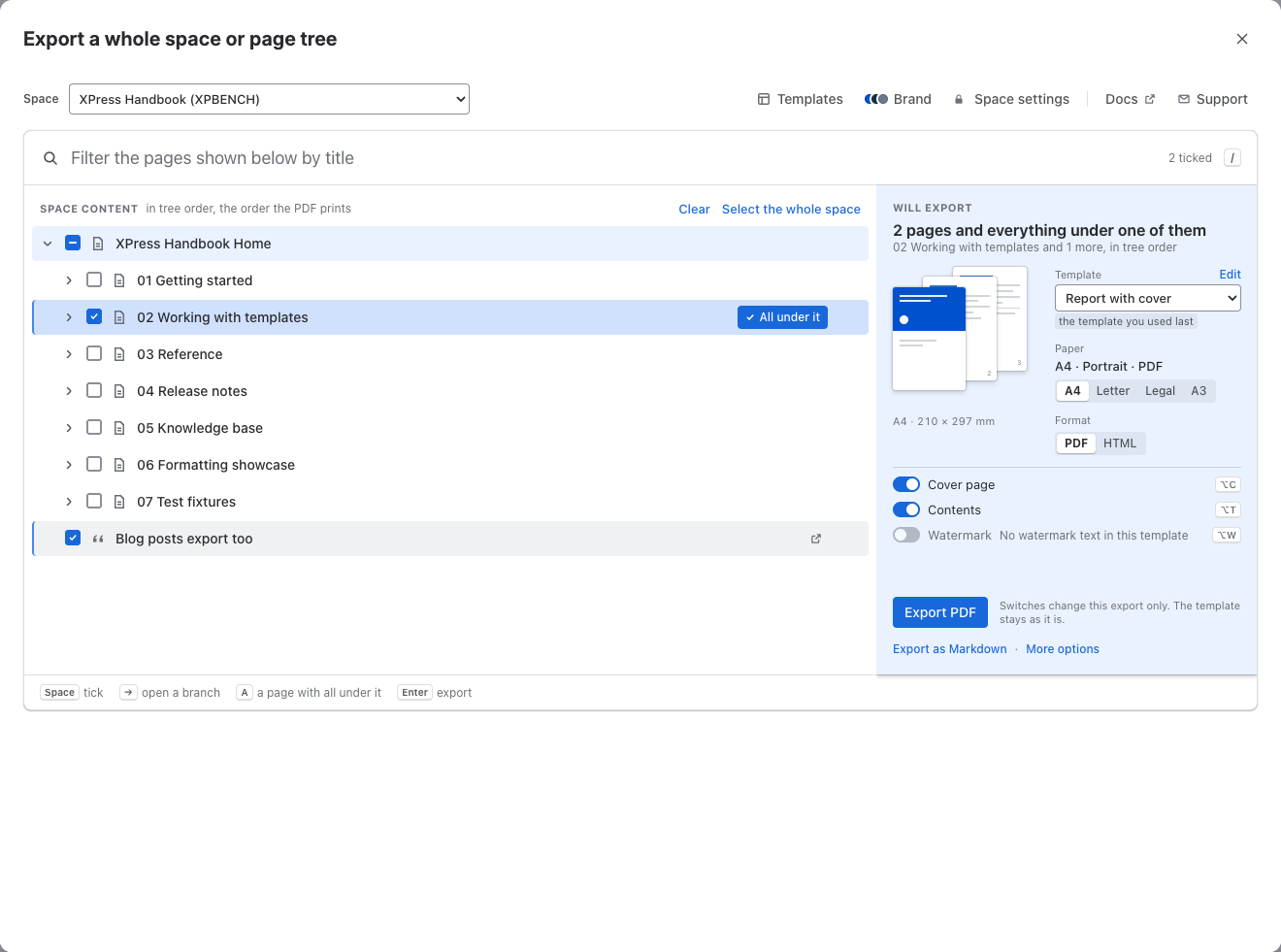The width and height of the screenshot is (1281, 952).
Task: Untick the 02 Working with templates checkbox
Action: click(94, 316)
